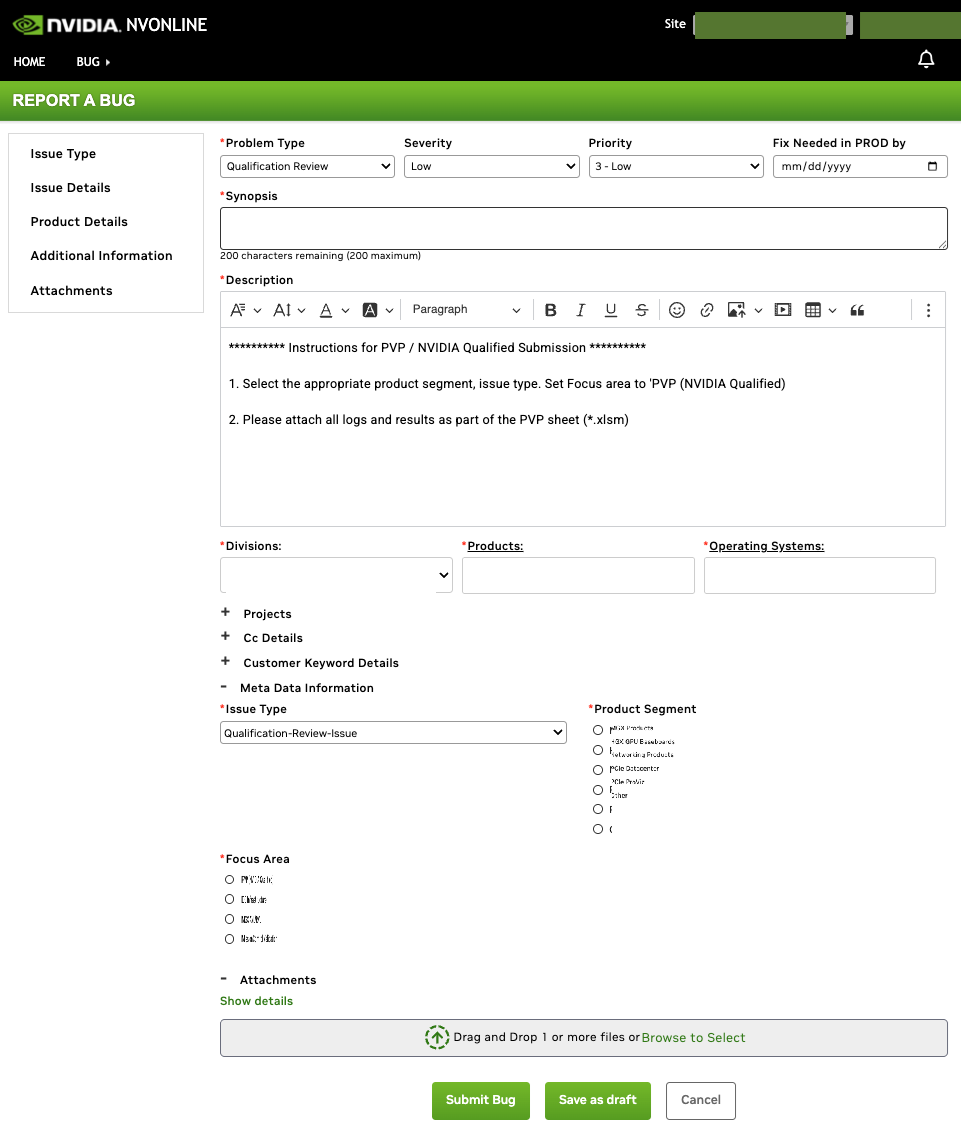Image resolution: width=961 pixels, height=1126 pixels.
Task: Select the second Product Segment radio button
Action: click(x=598, y=750)
